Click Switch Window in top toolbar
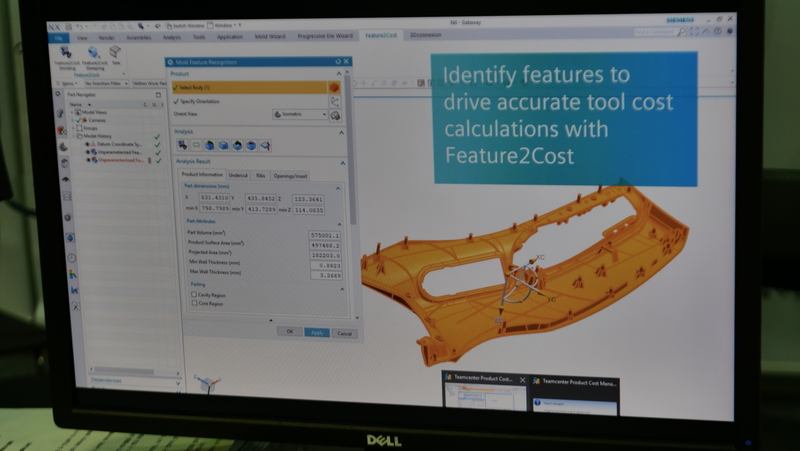 tap(185, 26)
